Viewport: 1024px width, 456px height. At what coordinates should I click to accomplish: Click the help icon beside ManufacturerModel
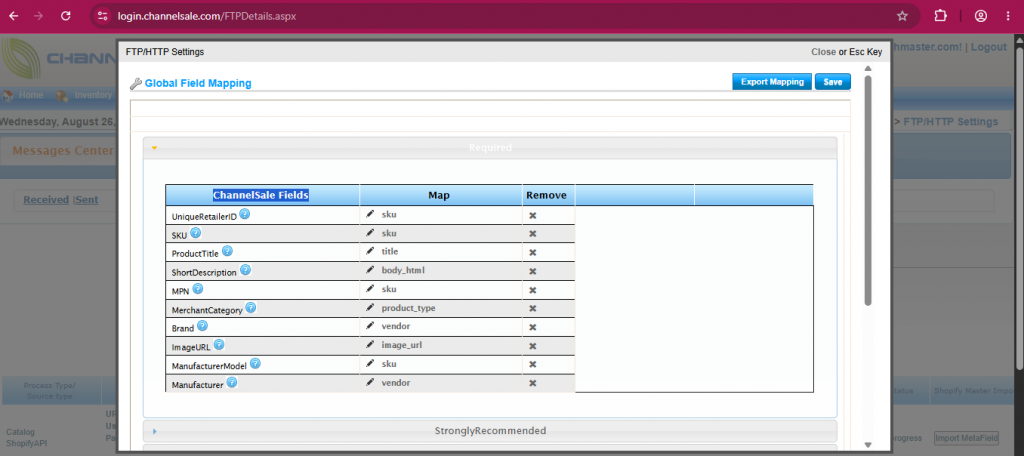pyautogui.click(x=255, y=363)
